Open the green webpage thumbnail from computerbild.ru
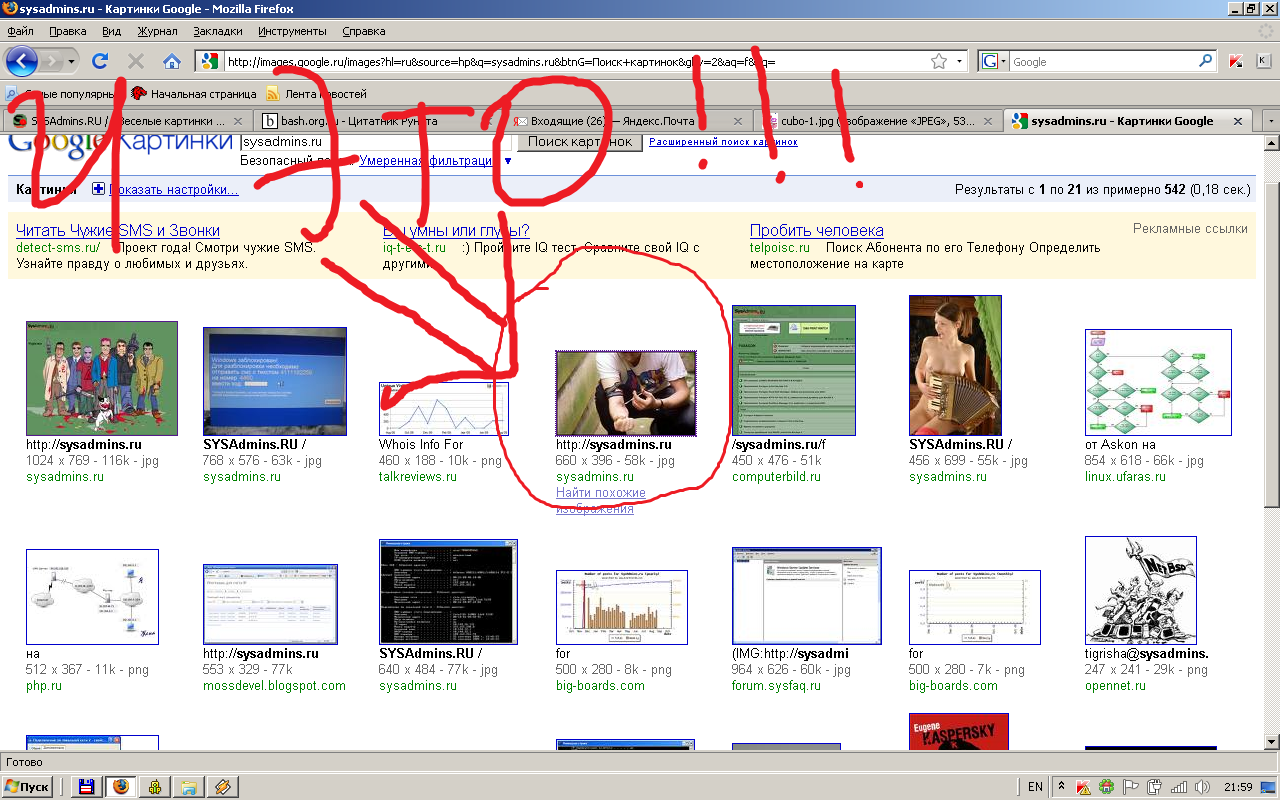This screenshot has width=1280, height=800. 794,370
